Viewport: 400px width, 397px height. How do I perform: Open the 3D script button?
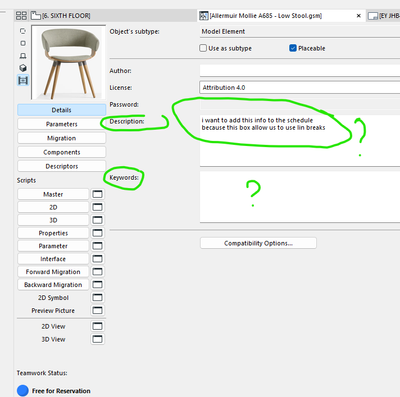click(x=53, y=220)
